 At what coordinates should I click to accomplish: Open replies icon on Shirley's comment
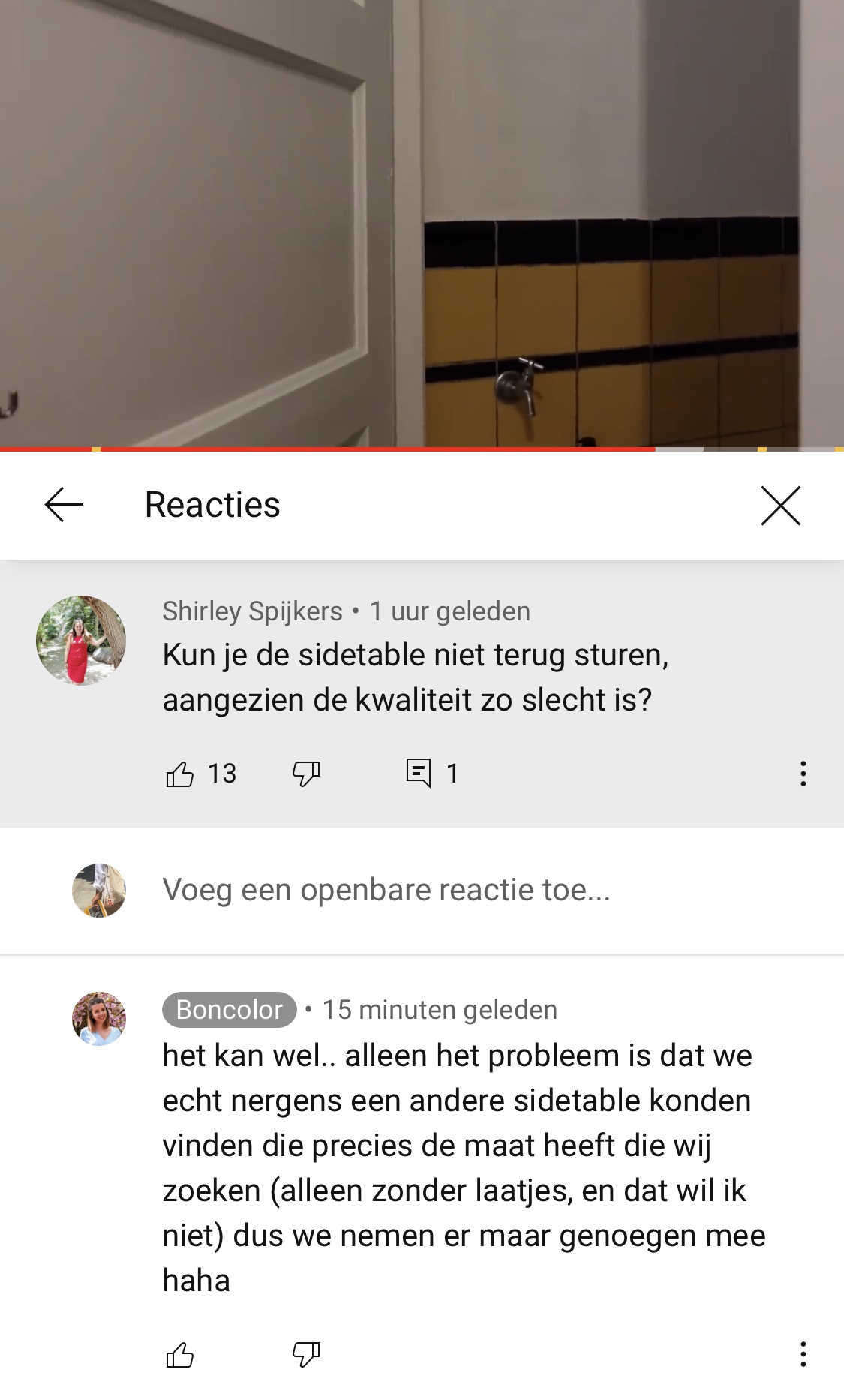419,774
